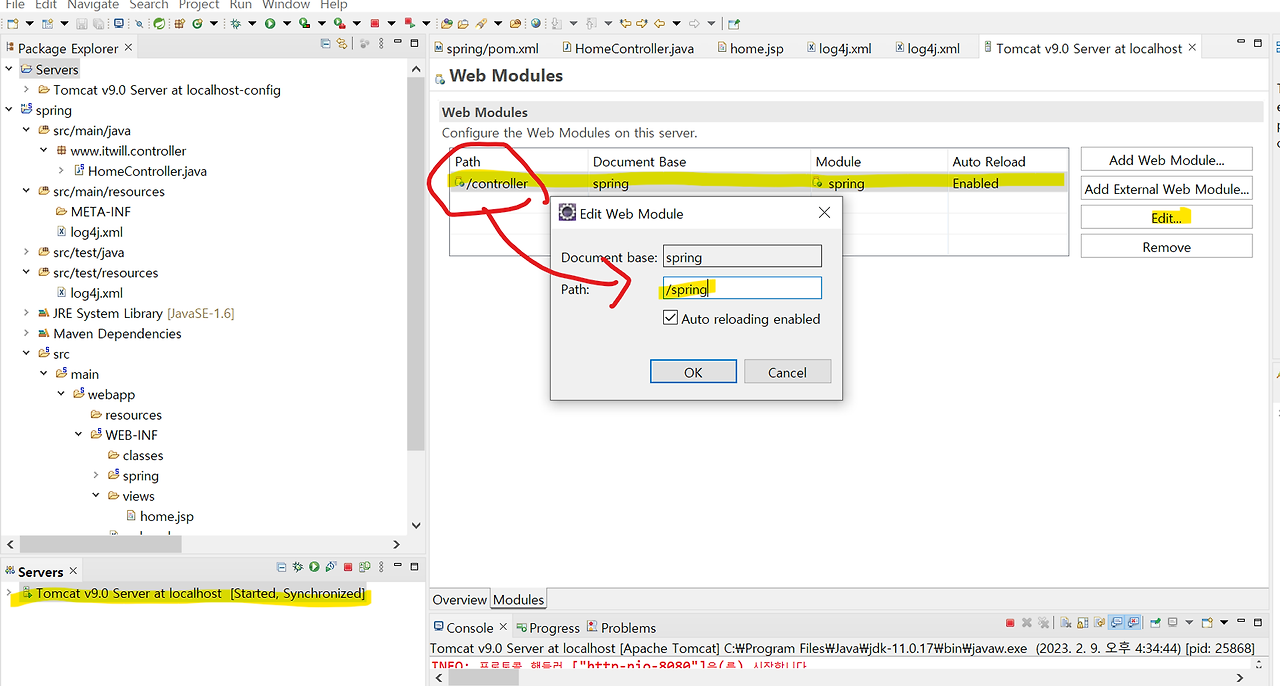Viewport: 1280px width, 686px height.
Task: Click Last Edit Location icon in toolbar
Action: click(625, 23)
